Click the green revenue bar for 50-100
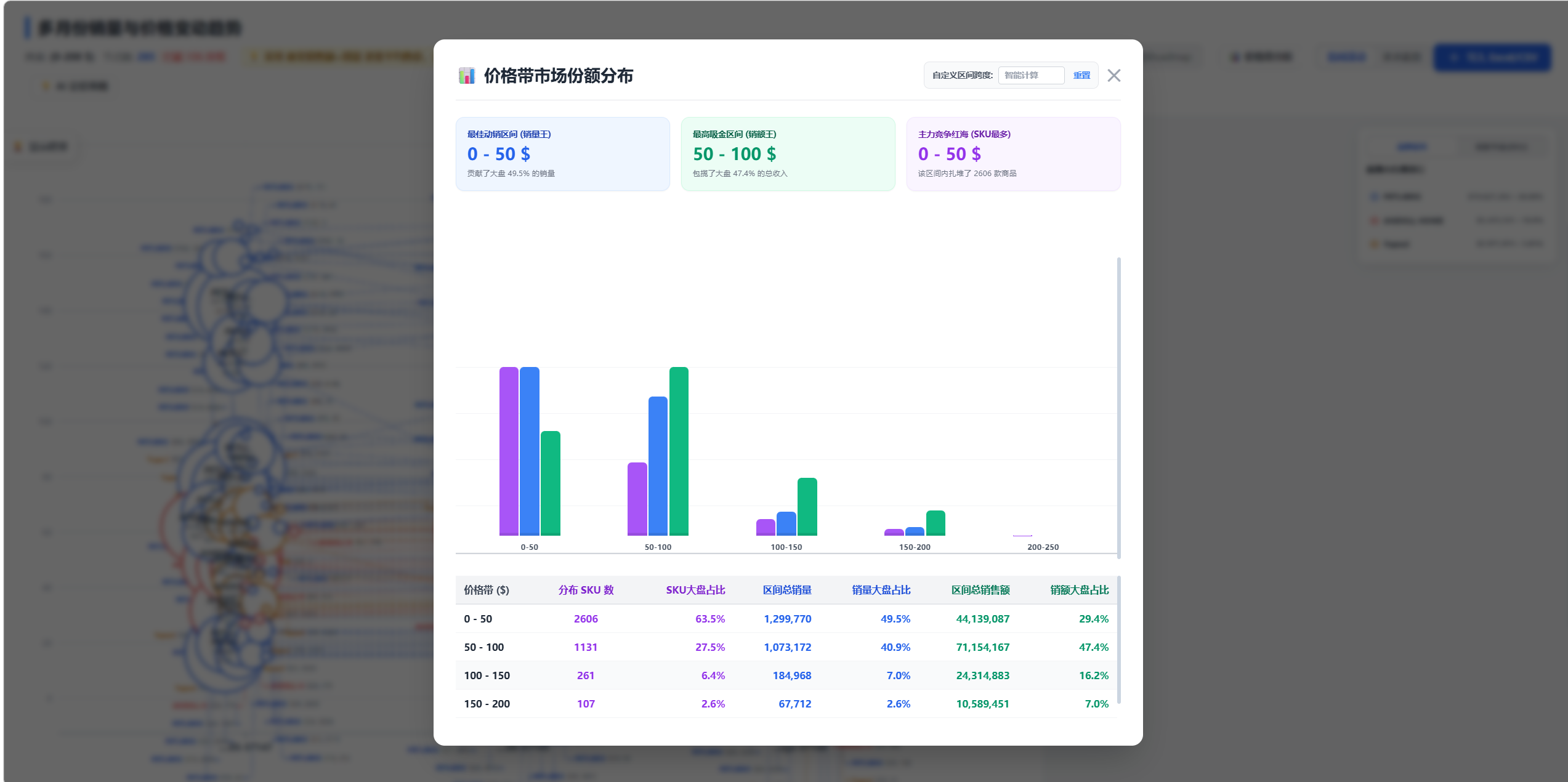Viewport: 1568px width, 782px height. click(x=679, y=451)
